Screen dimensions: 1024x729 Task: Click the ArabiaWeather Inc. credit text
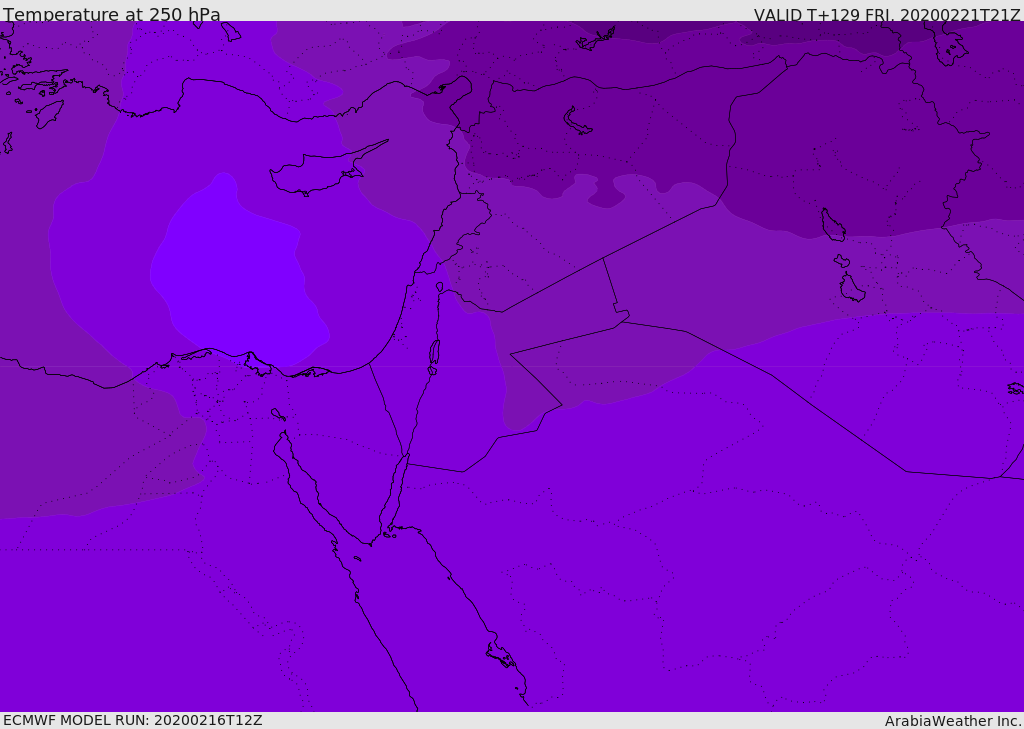(953, 721)
